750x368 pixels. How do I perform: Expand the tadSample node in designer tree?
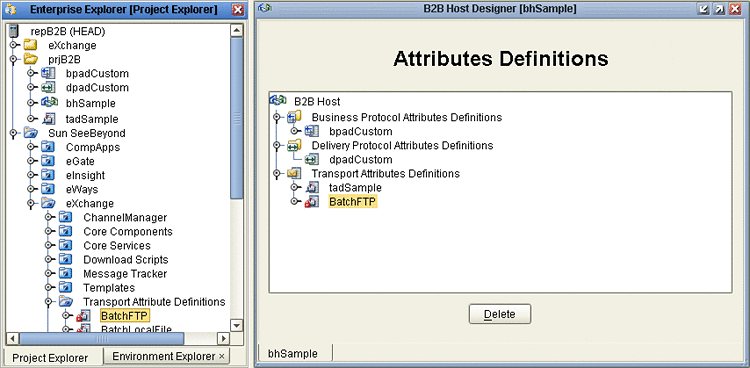(295, 188)
